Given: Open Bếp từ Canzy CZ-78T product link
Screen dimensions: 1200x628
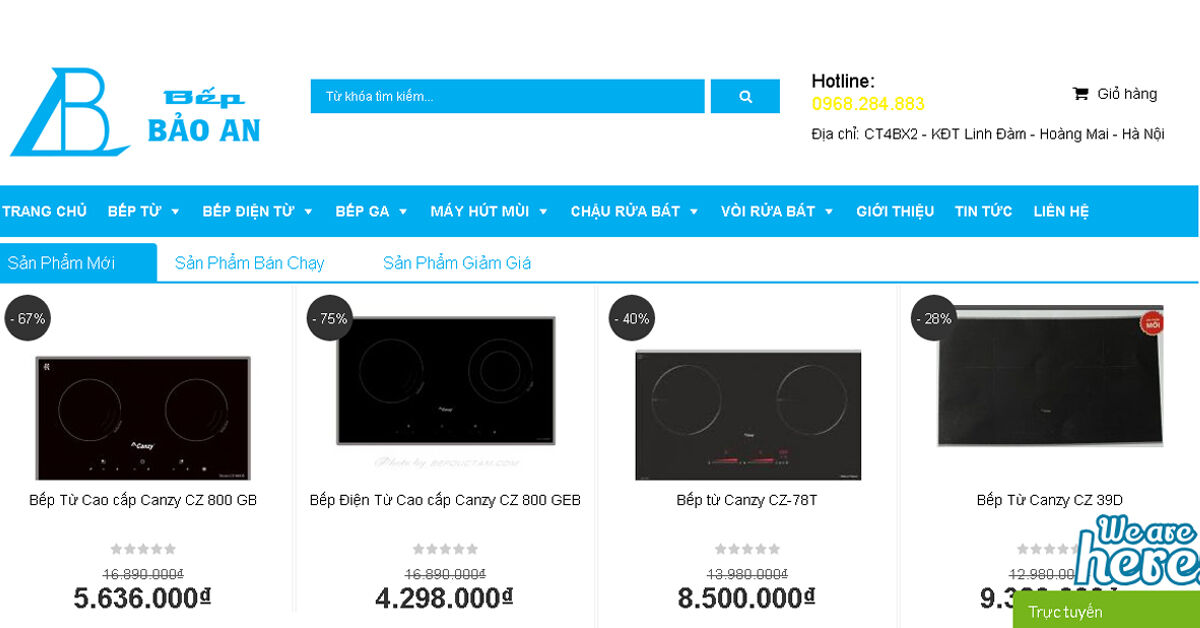Looking at the screenshot, I should pos(747,500).
